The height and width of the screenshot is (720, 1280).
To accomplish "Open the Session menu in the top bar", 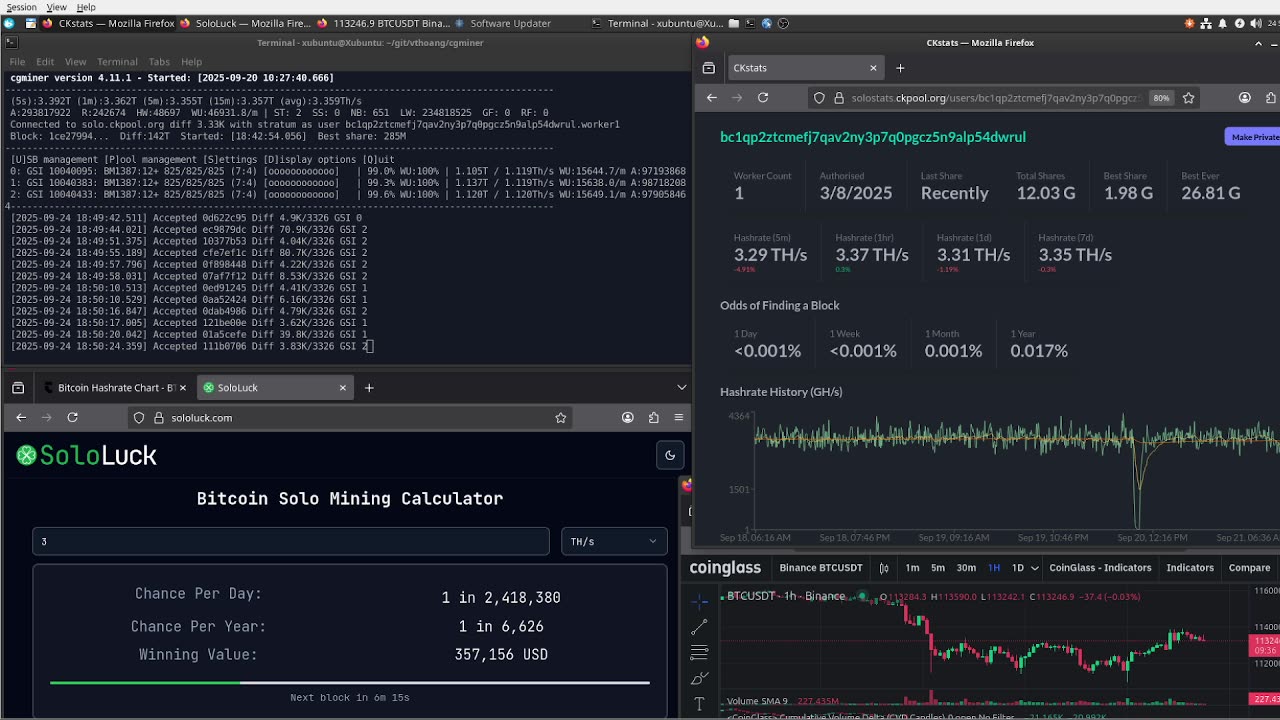I will pyautogui.click(x=21, y=7).
